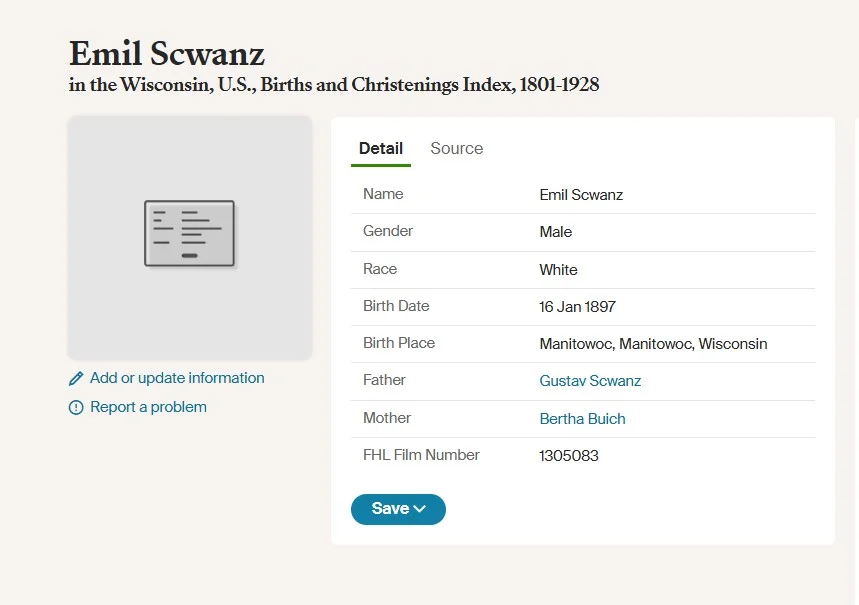Click the White race value

pyautogui.click(x=558, y=270)
